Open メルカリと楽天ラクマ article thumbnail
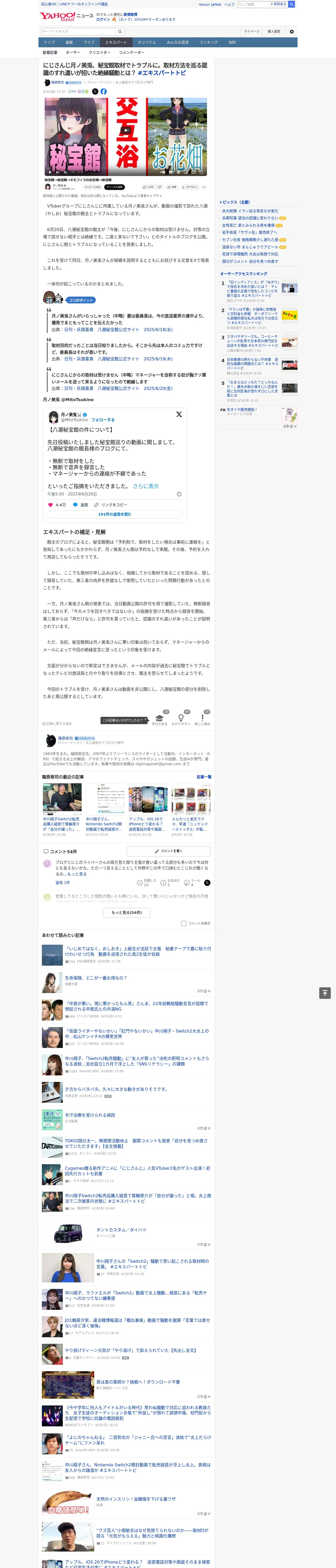This screenshot has height=1568, width=336. coord(191,799)
